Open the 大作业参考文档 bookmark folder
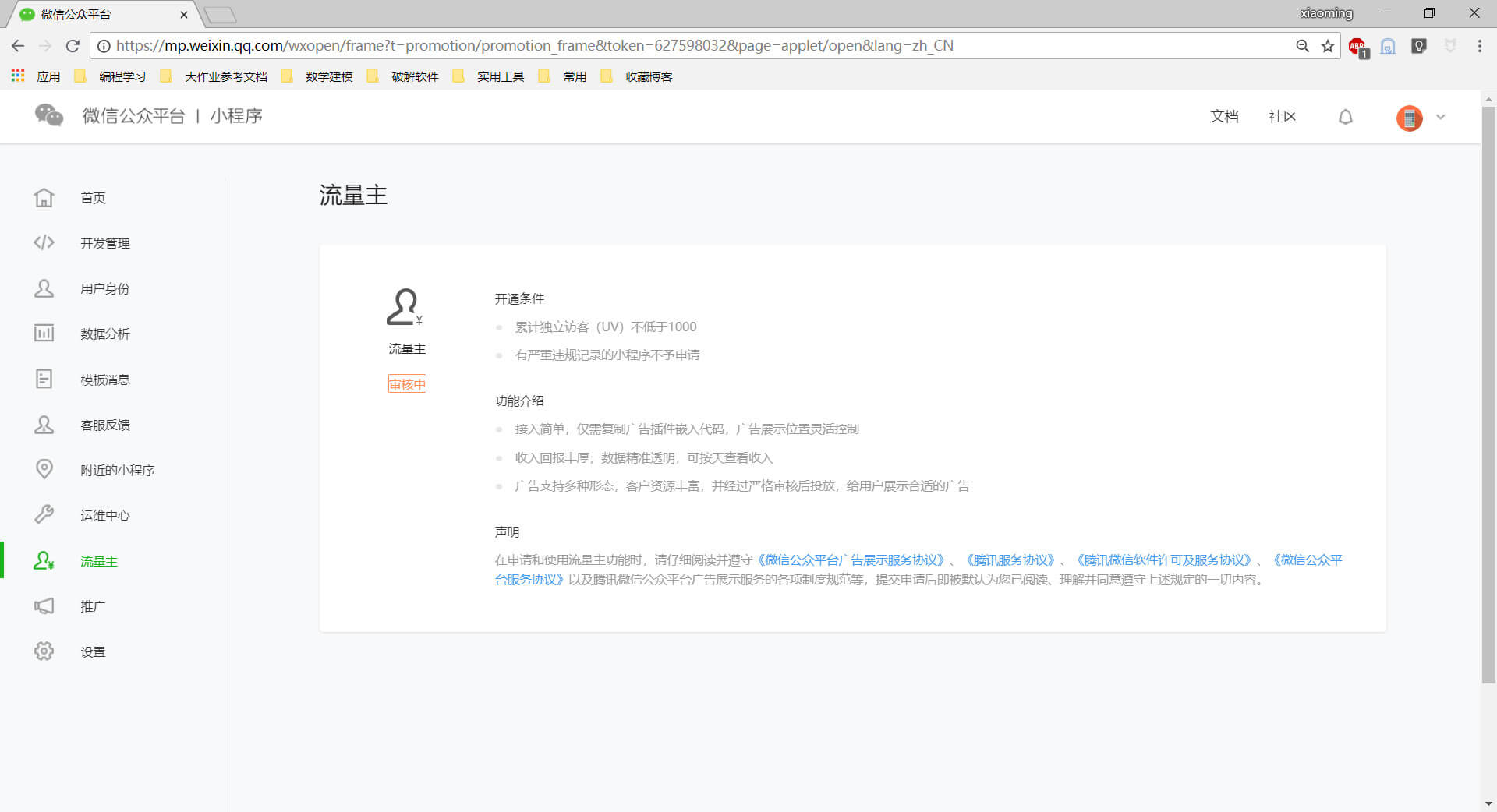 (x=214, y=76)
